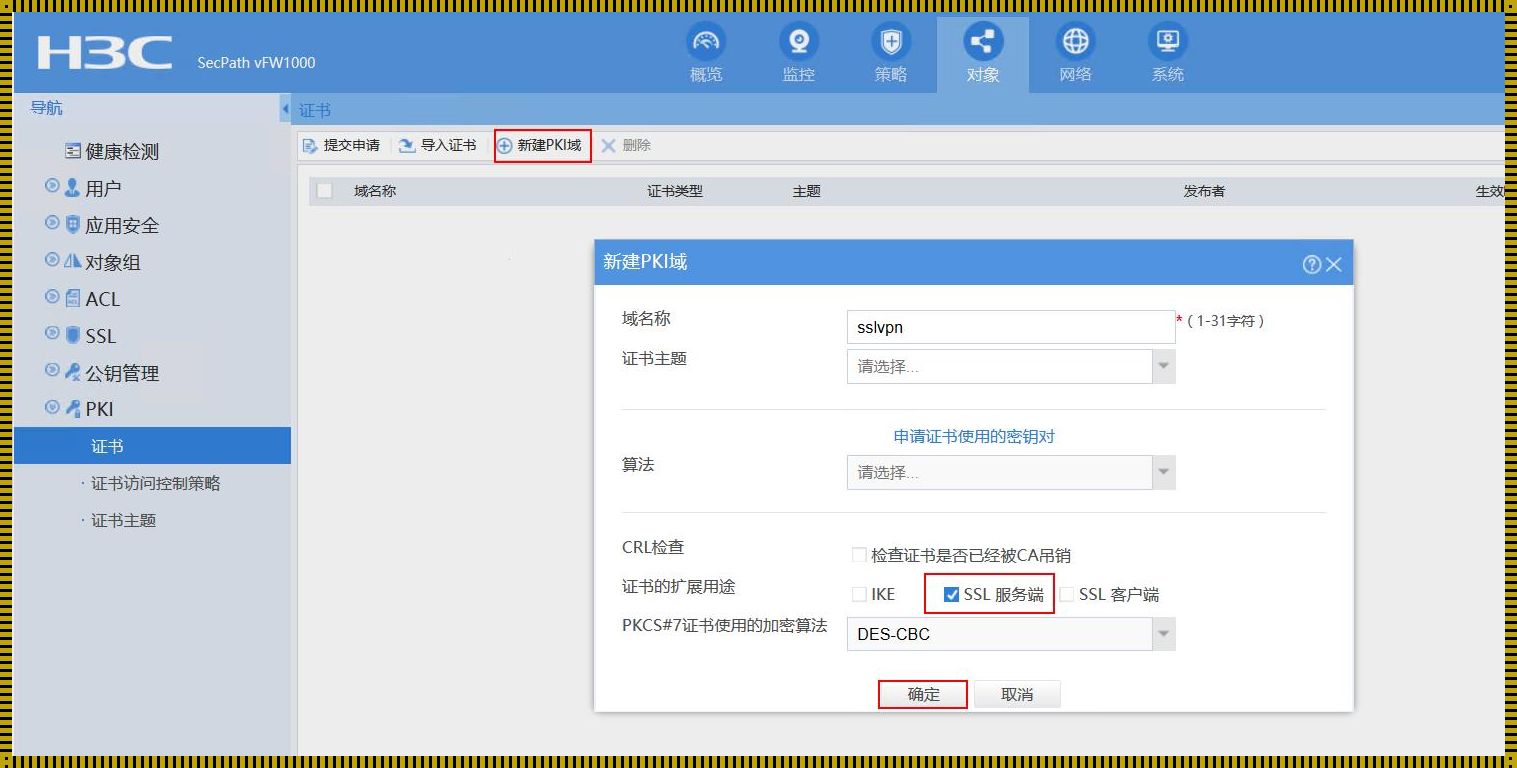Screen dimensions: 1517x768
Task: Collapse the PKI tree node
Action: click(x=52, y=407)
